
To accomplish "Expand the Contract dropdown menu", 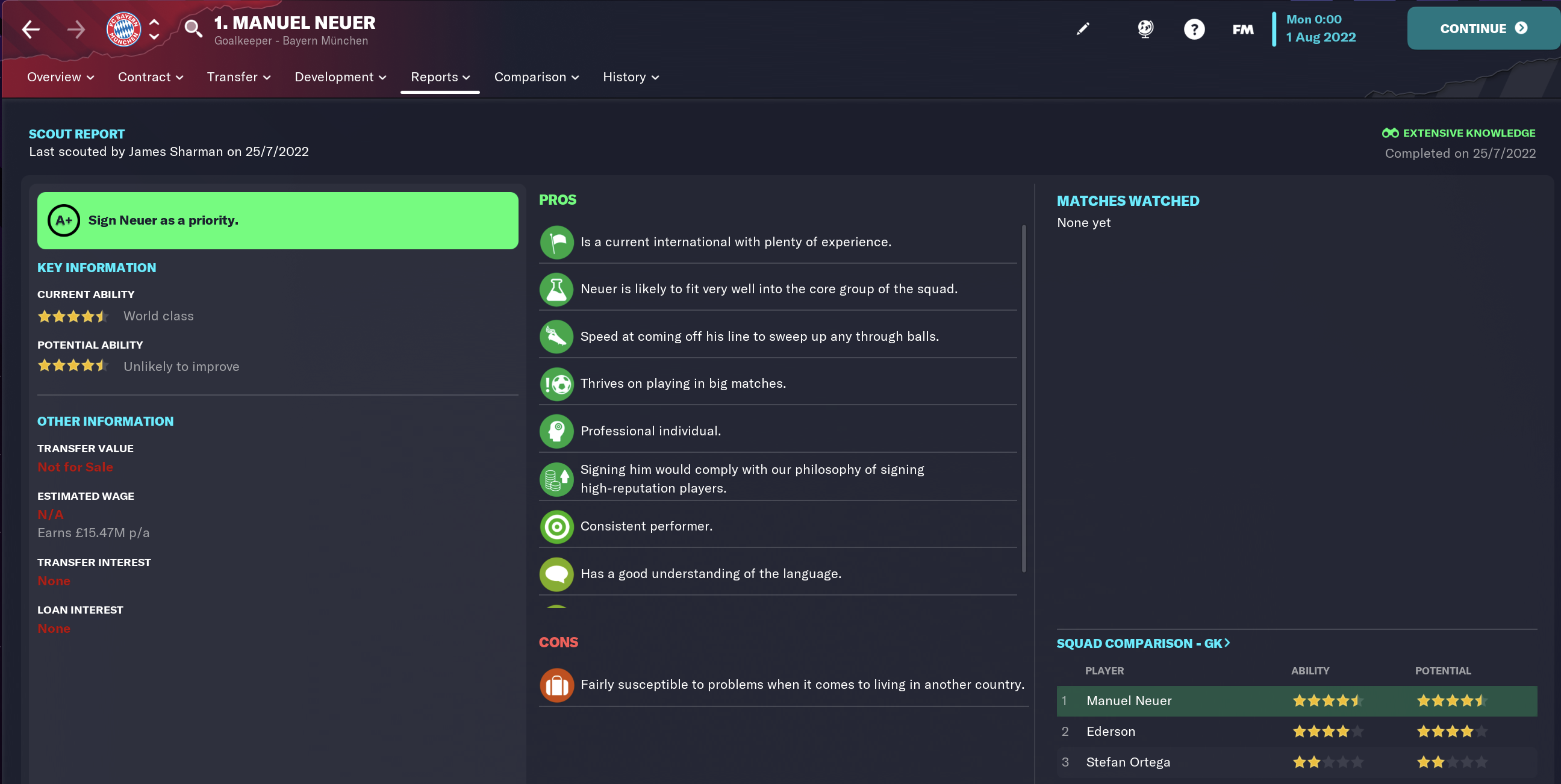I will 151,77.
